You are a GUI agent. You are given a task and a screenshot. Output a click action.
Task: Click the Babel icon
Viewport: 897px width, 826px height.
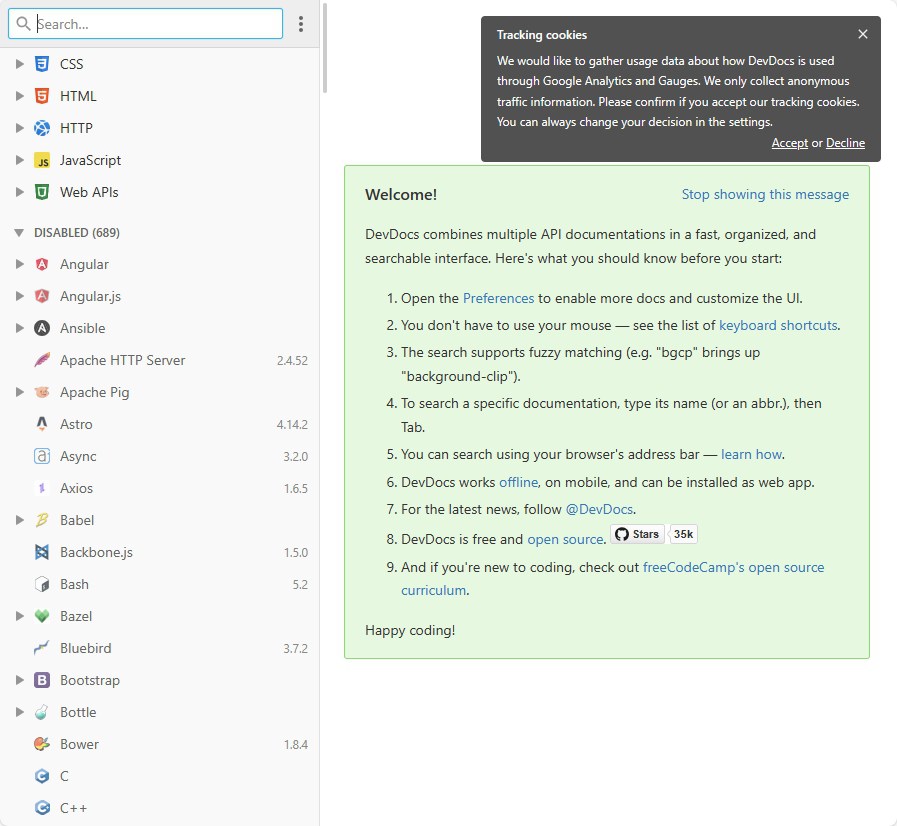point(40,520)
